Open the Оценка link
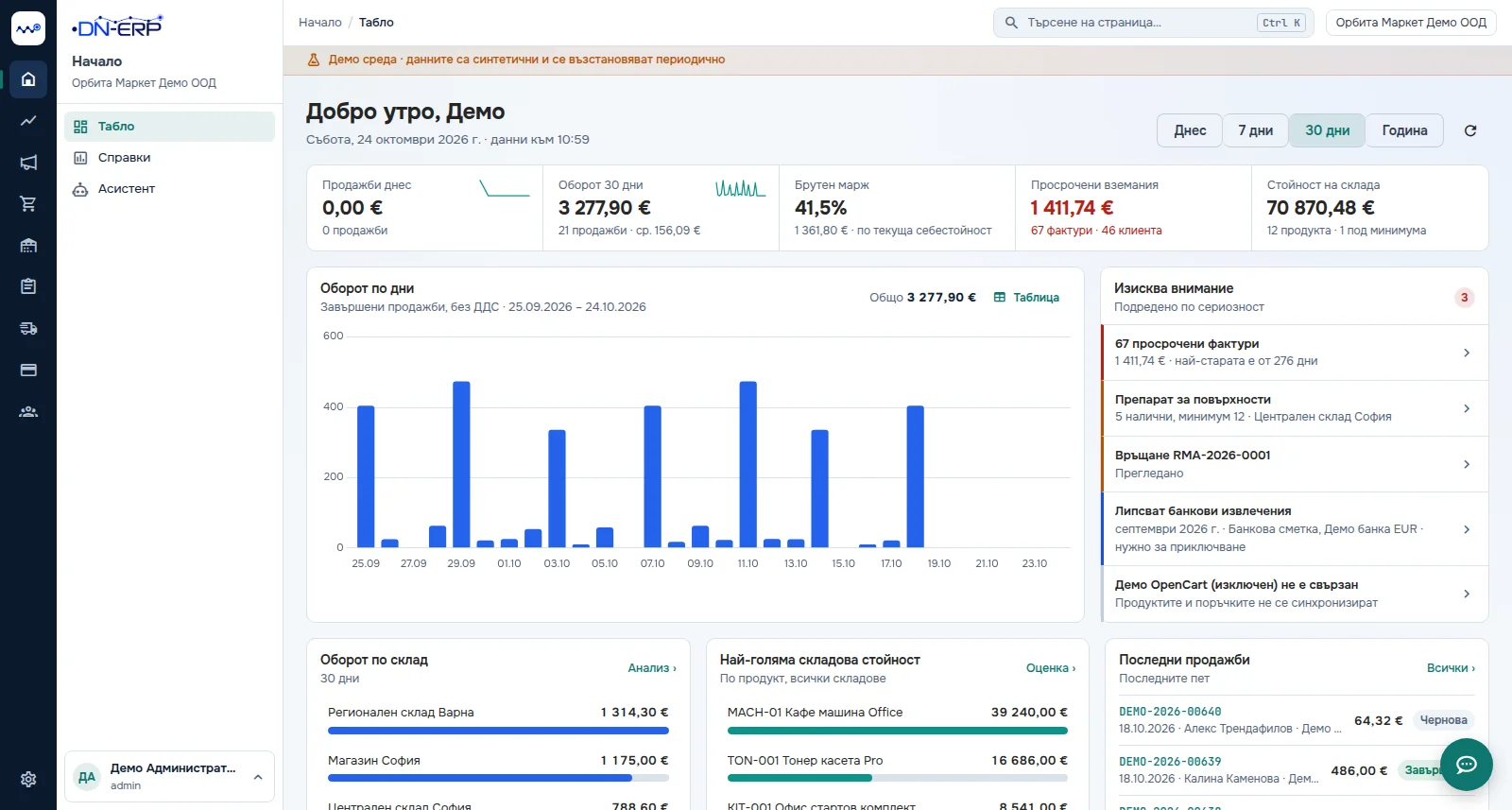 (x=1051, y=668)
